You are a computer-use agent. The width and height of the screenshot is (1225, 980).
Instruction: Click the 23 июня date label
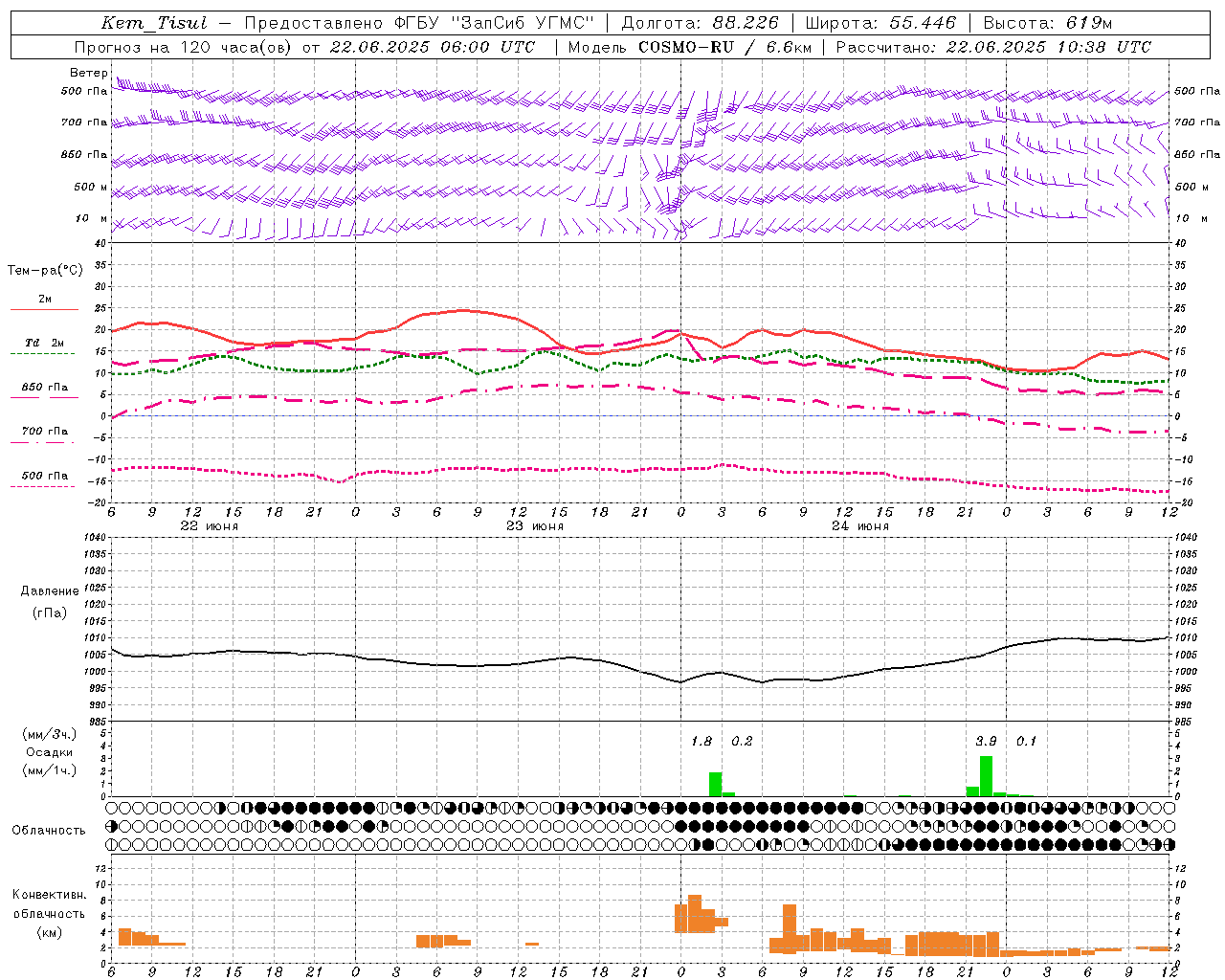(535, 526)
